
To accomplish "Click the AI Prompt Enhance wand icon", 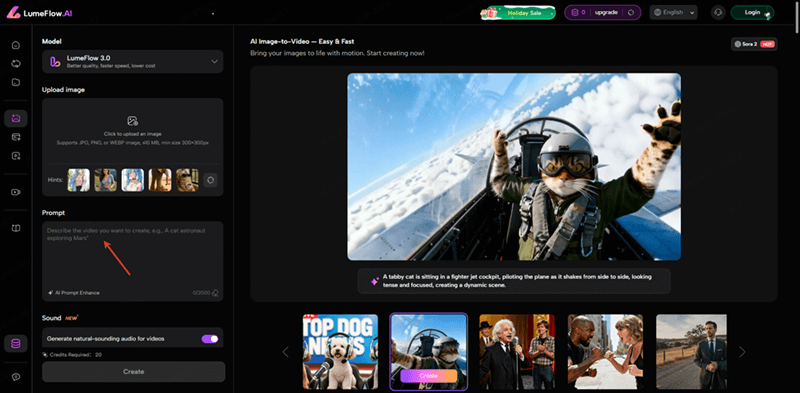I will pos(51,293).
